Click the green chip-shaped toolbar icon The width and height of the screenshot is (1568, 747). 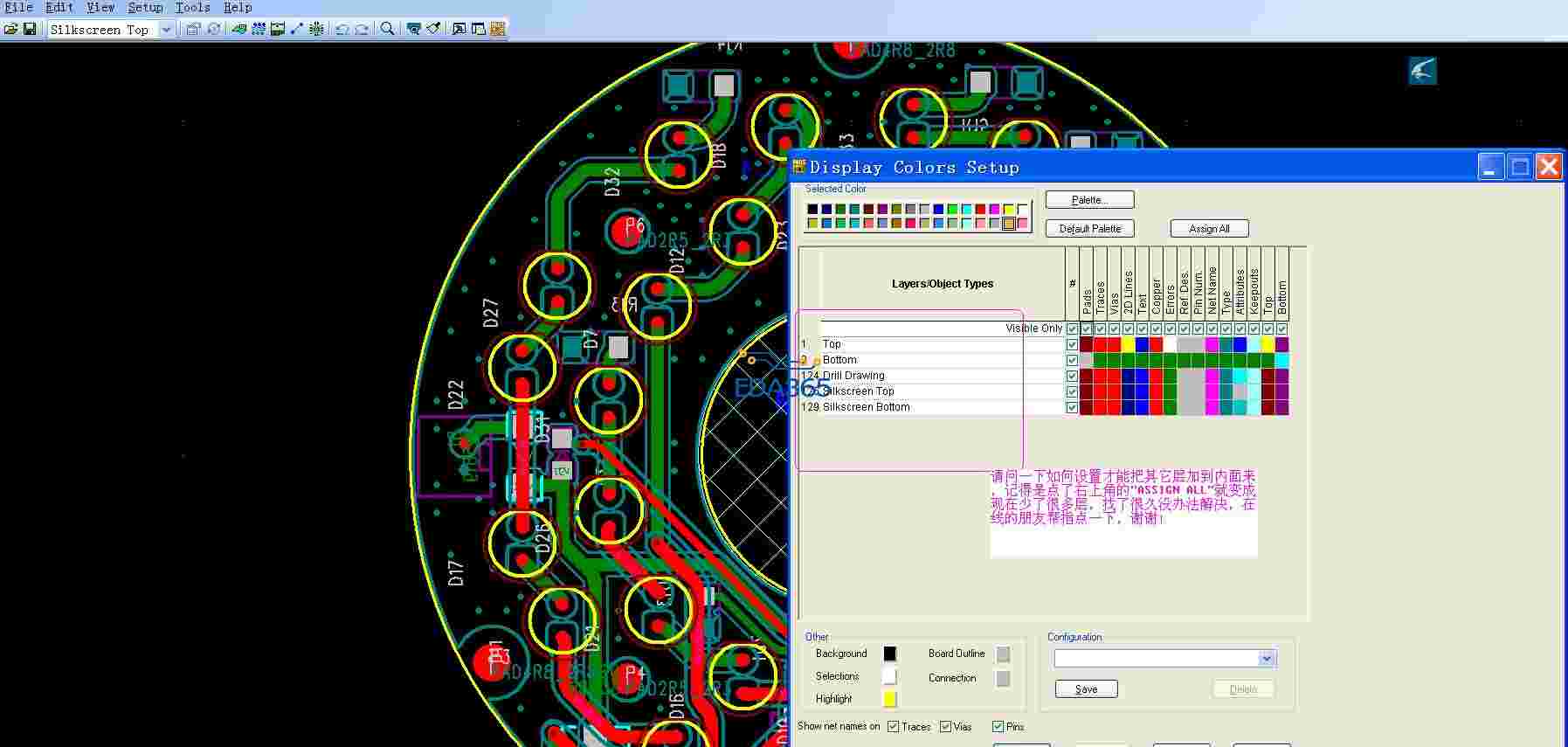[316, 29]
